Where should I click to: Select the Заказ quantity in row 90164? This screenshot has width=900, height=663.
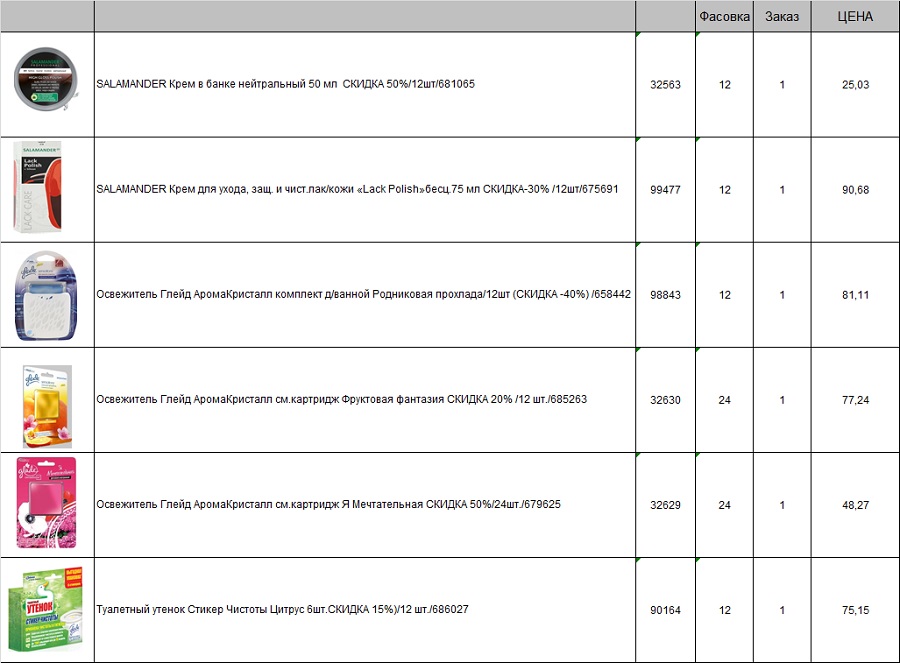click(x=782, y=610)
